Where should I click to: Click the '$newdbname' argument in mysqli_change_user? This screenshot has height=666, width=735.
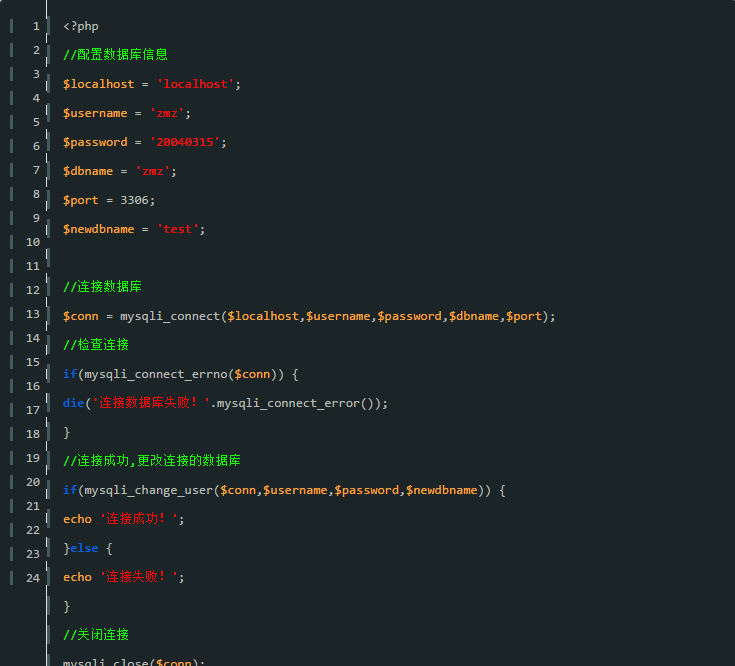click(442, 490)
